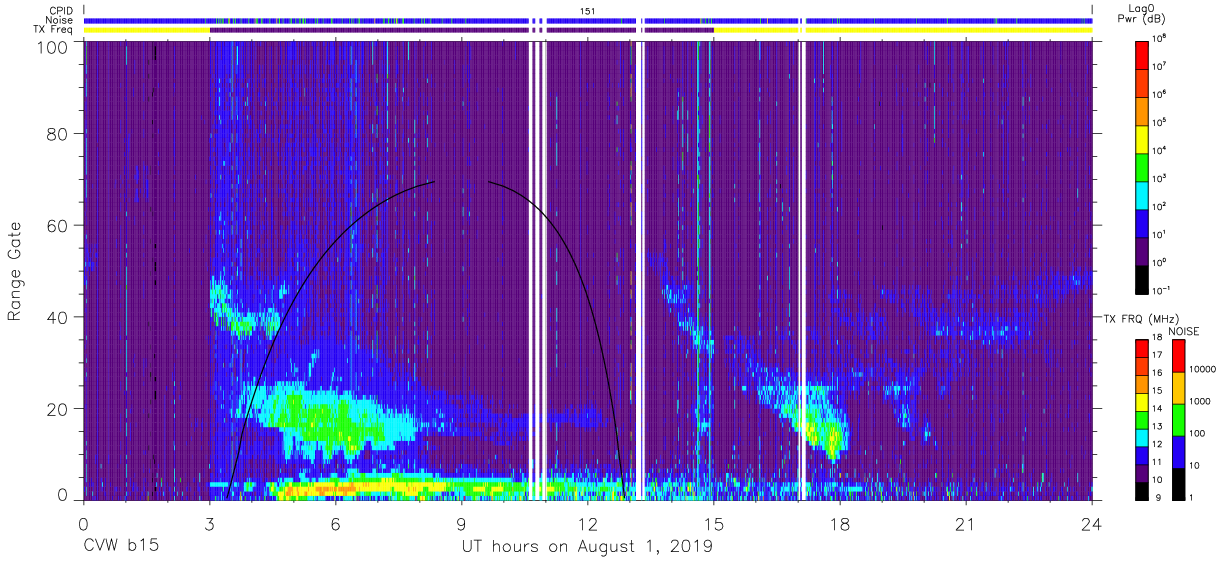Click the y-axis tick label '40'
The width and height of the screenshot is (1228, 567).
(x=59, y=317)
